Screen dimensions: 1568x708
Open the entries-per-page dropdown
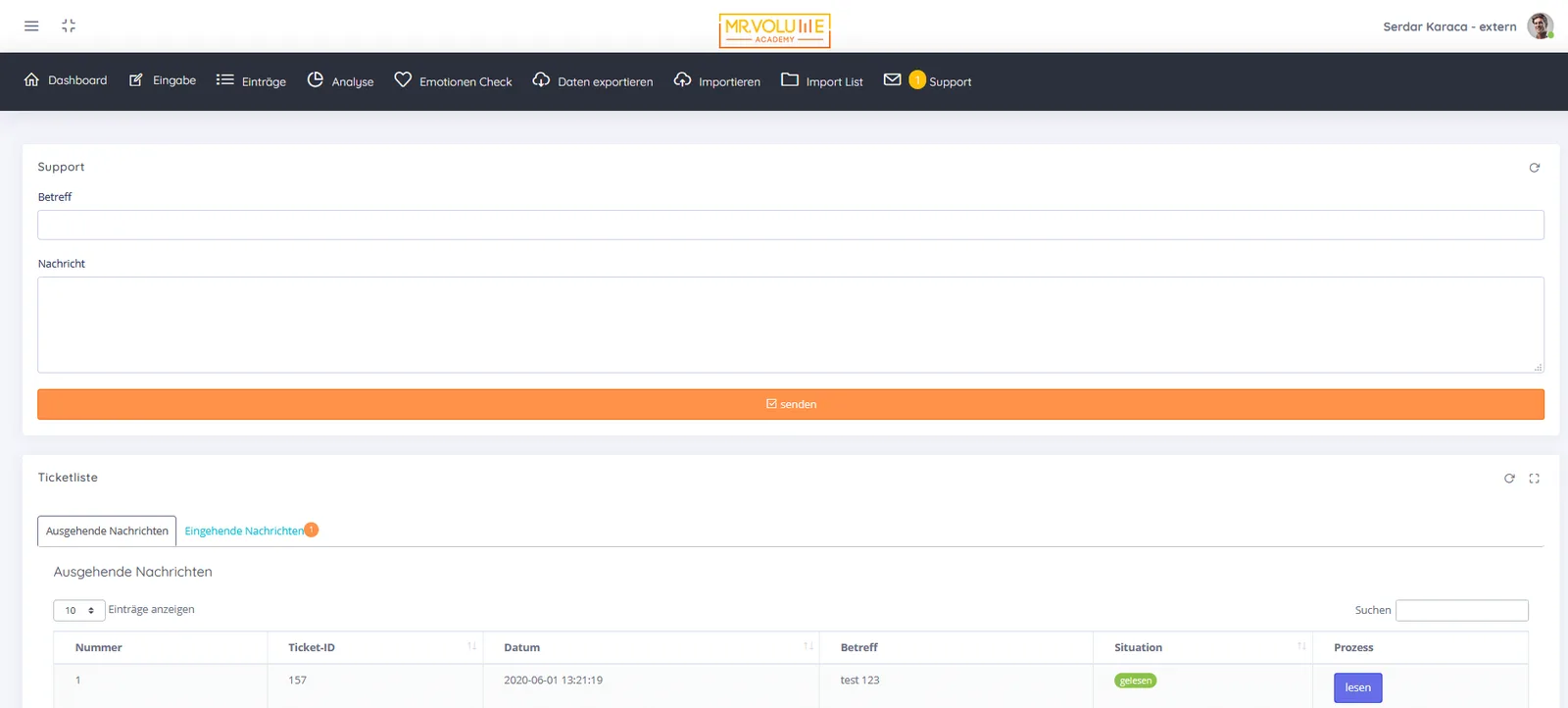[79, 610]
